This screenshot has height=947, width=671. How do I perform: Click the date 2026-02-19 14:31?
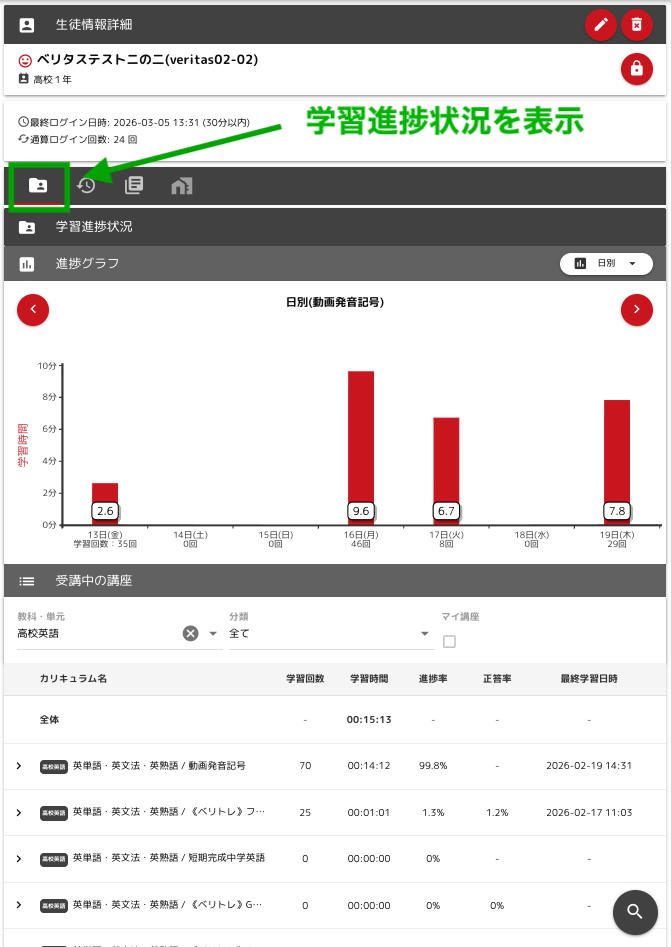coord(589,766)
